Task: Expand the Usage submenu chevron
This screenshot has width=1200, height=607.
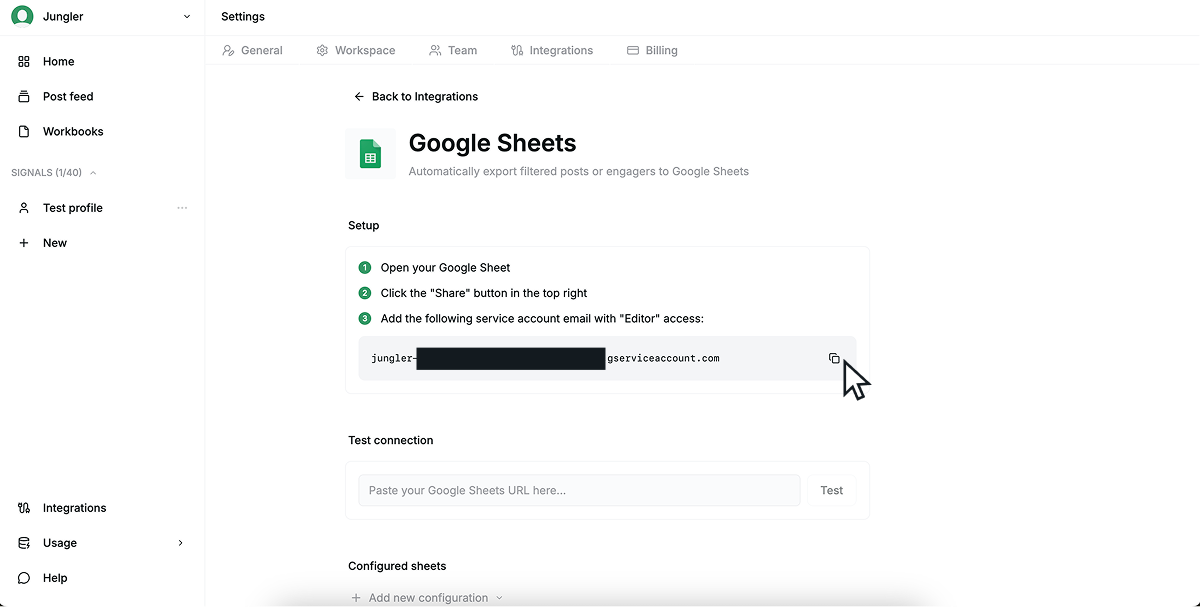Action: pyautogui.click(x=180, y=543)
